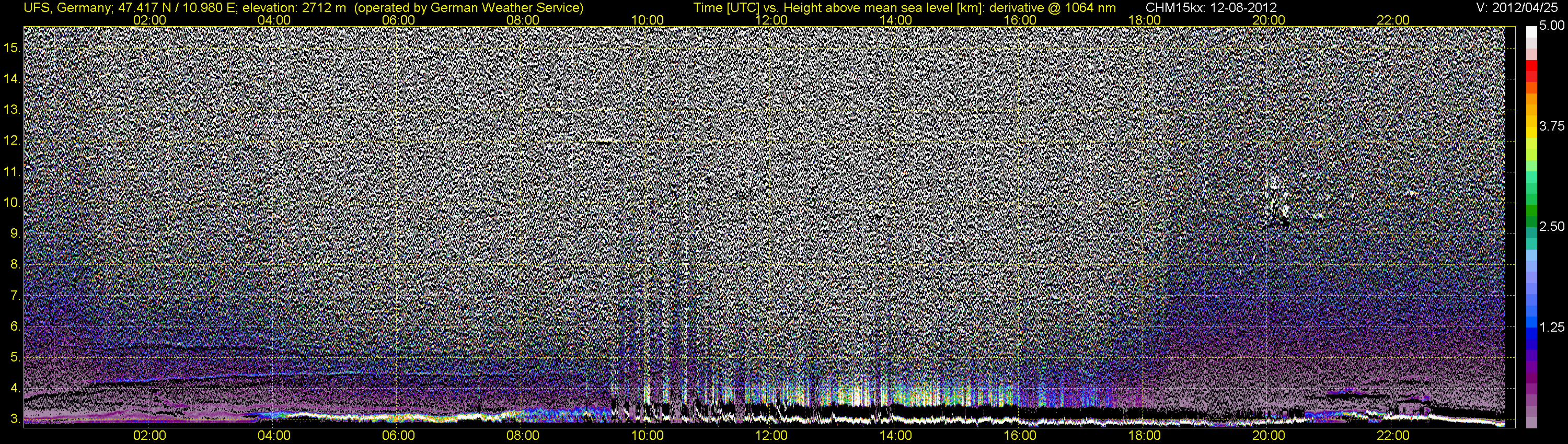1568x444 pixels.
Task: Click '14:00' on the upper time axis
Action: [x=896, y=20]
